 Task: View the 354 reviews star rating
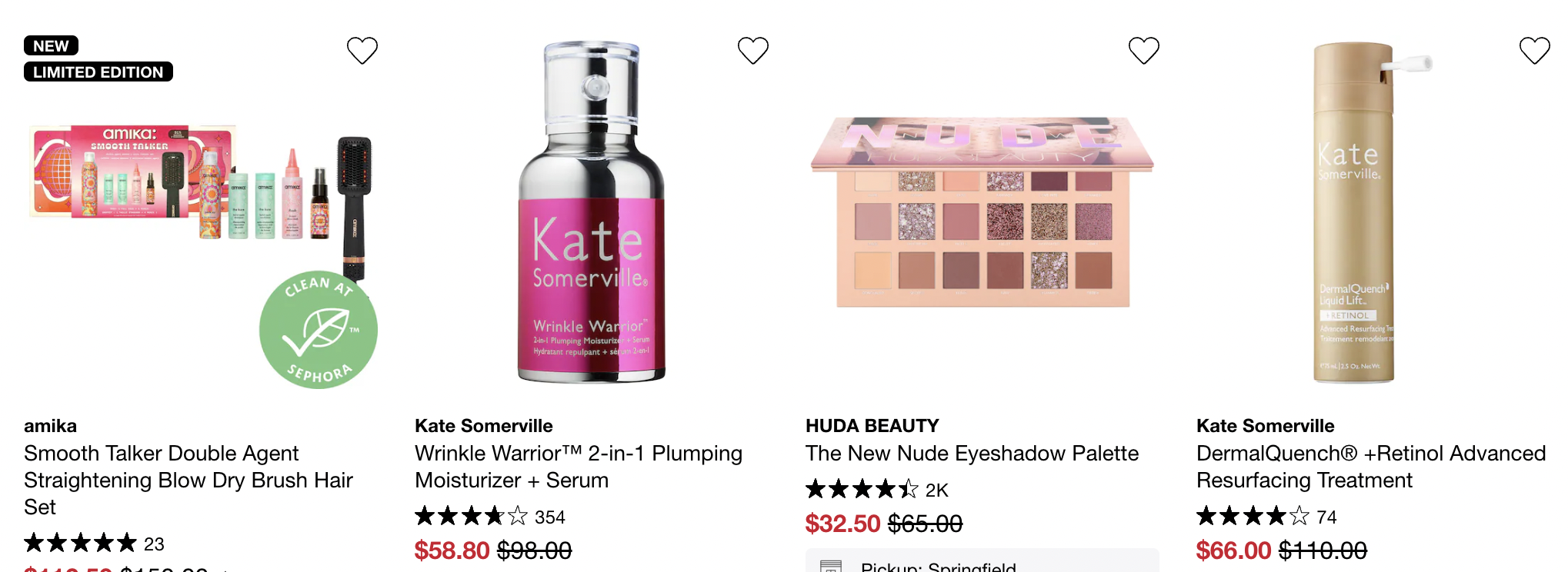pos(490,516)
